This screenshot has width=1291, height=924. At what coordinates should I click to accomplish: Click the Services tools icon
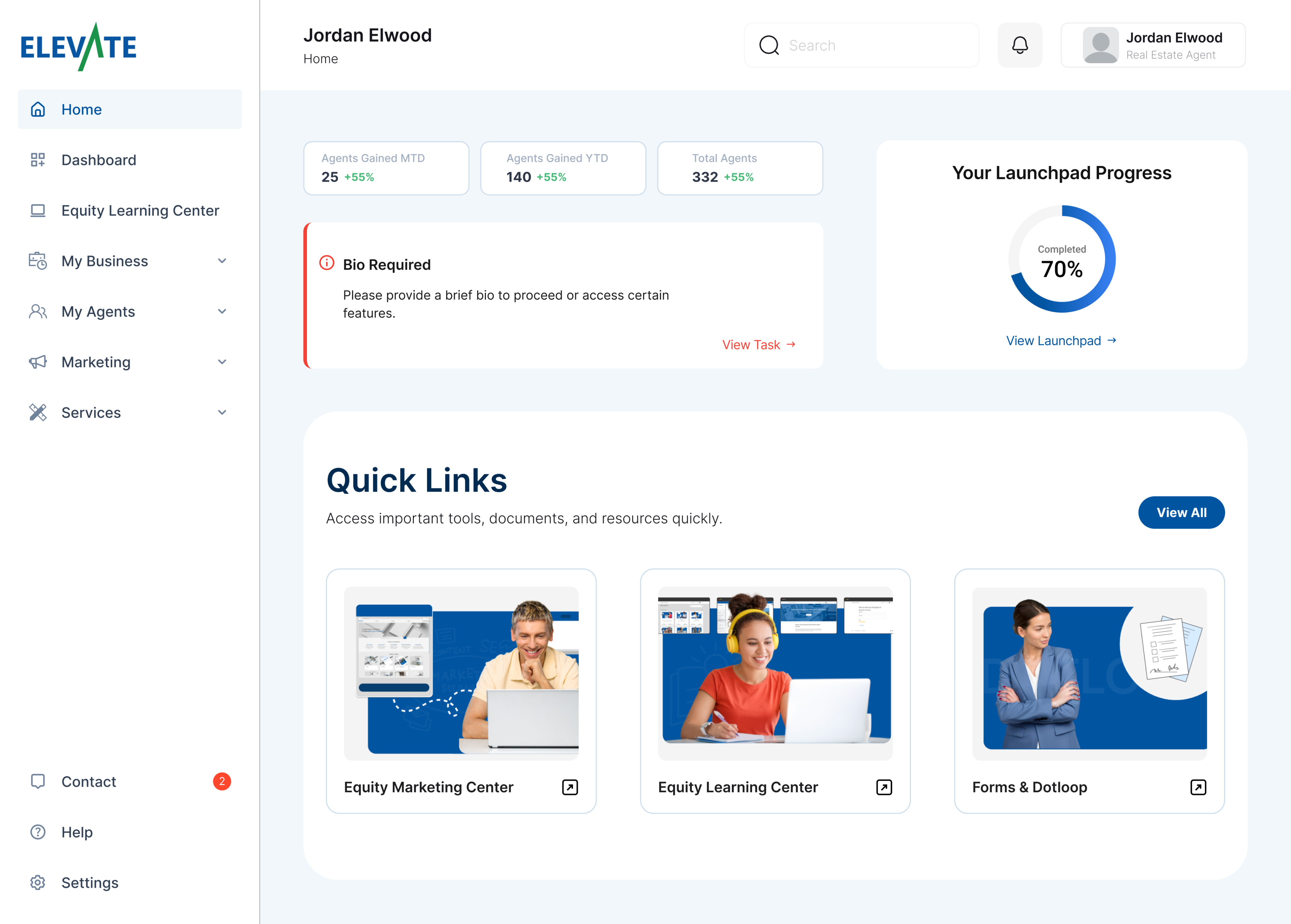tap(38, 412)
